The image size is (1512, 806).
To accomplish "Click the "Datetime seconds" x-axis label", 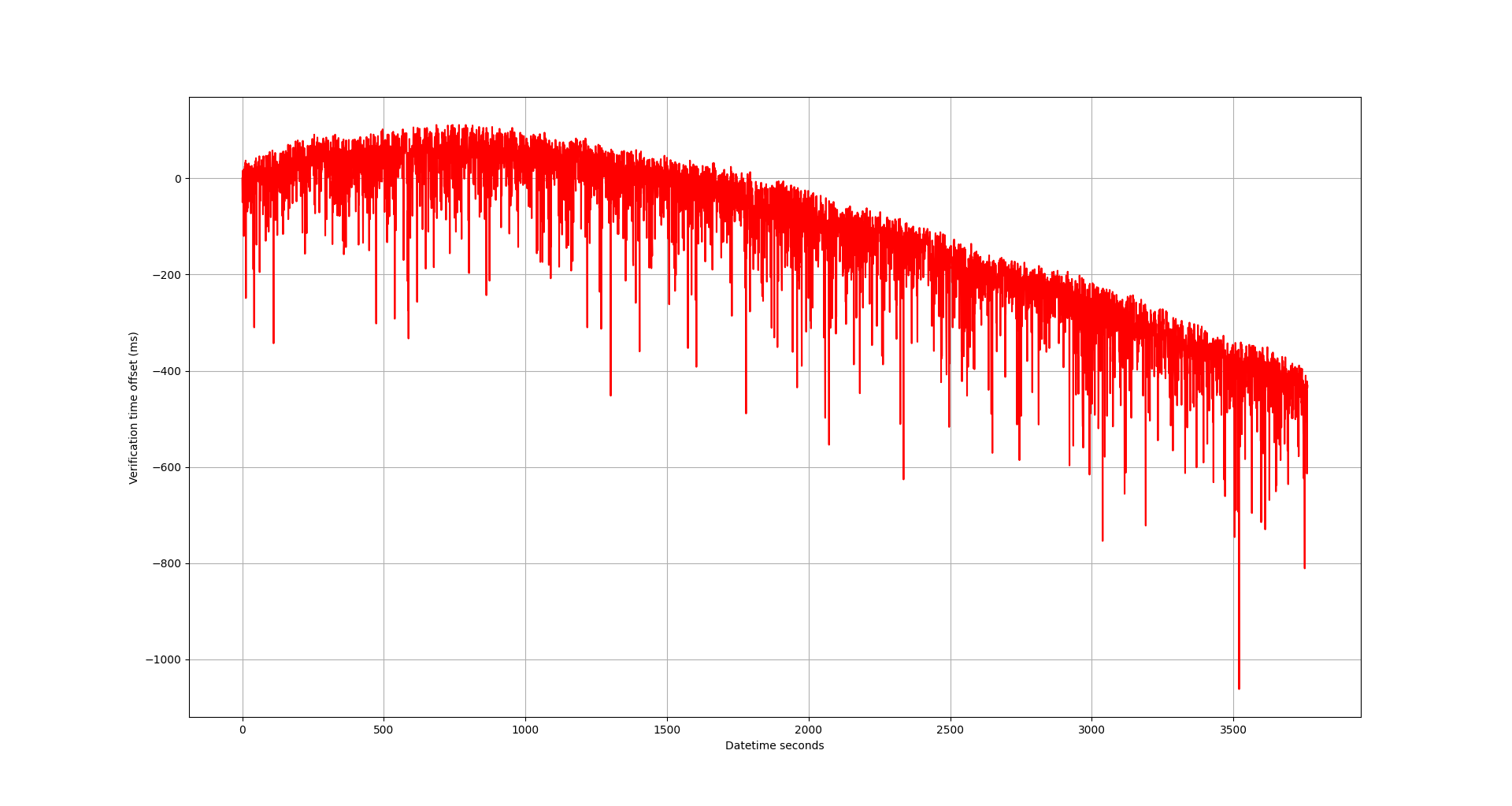I will click(774, 745).
